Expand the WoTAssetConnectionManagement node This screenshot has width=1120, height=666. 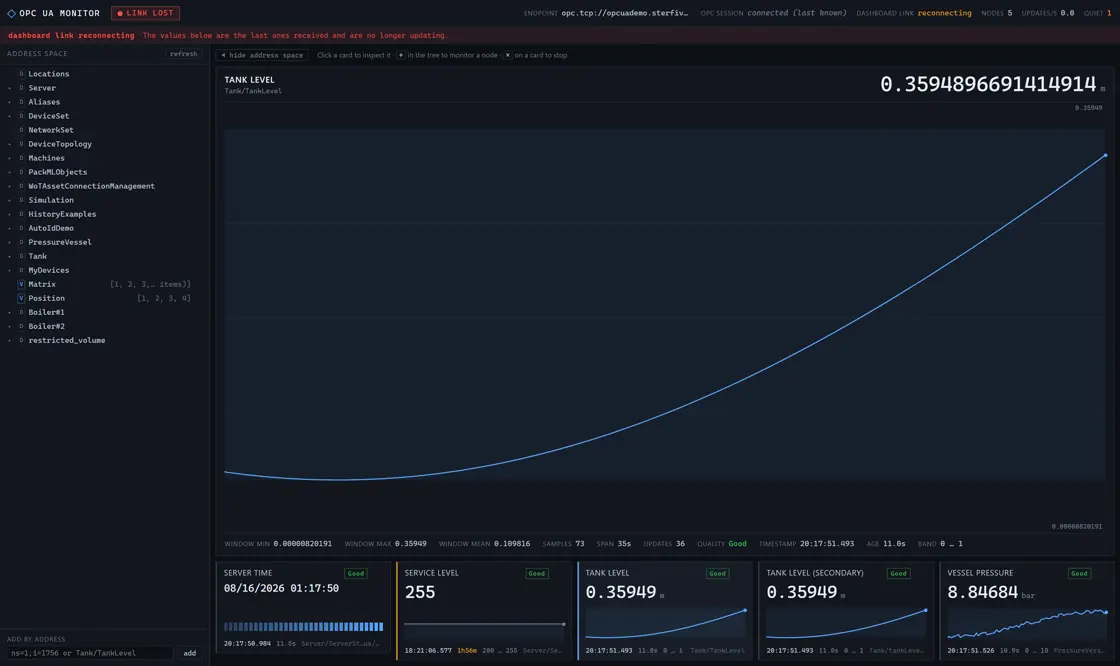pyautogui.click(x=9, y=187)
